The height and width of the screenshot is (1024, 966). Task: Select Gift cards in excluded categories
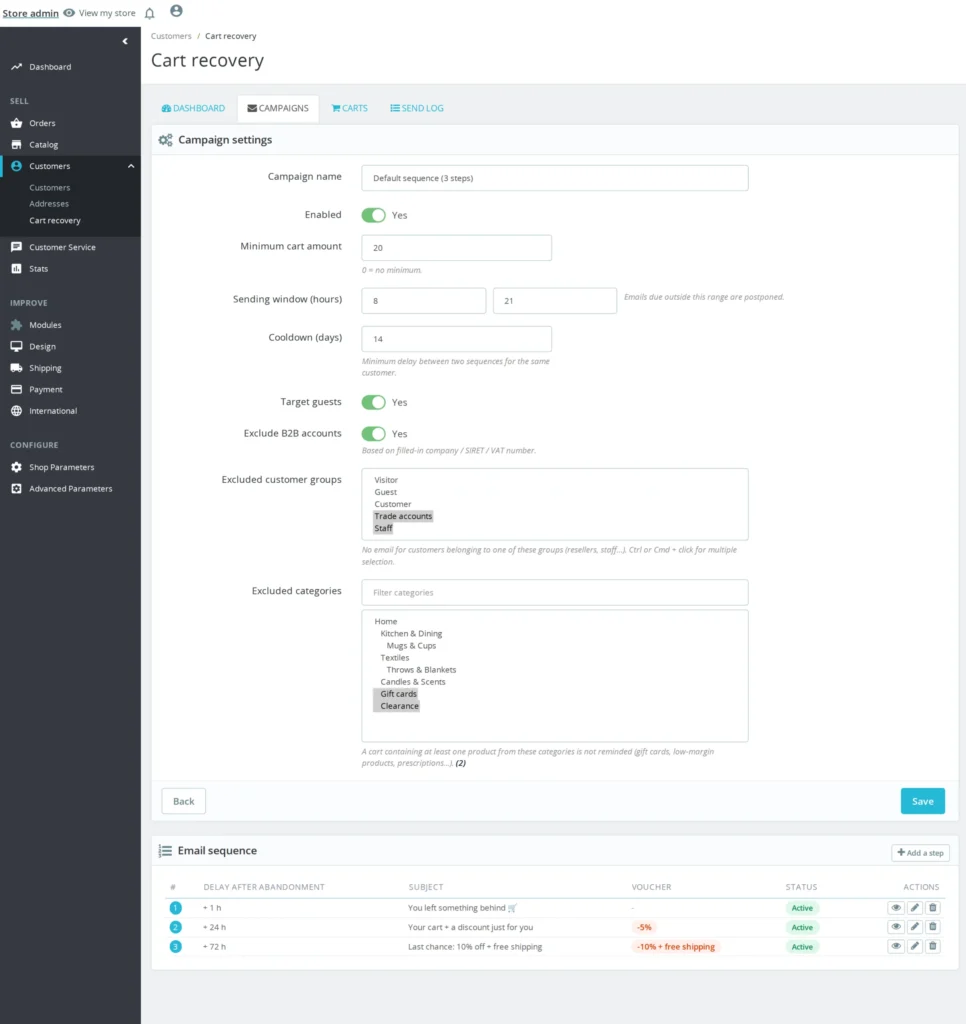click(398, 694)
